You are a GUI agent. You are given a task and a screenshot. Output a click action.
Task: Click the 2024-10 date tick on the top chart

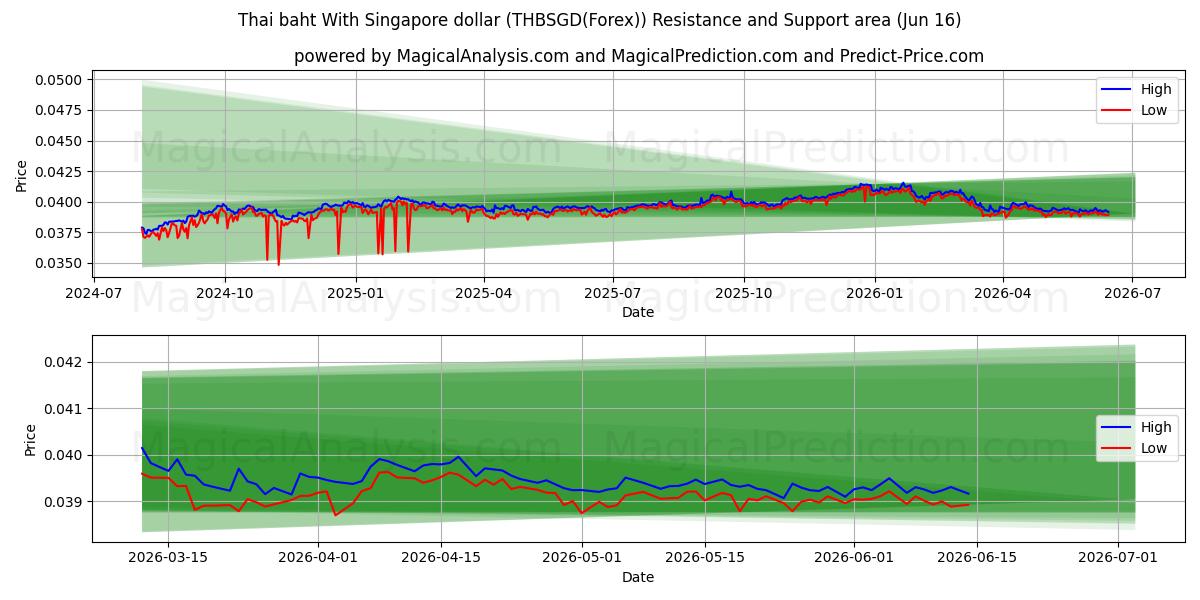pyautogui.click(x=224, y=293)
